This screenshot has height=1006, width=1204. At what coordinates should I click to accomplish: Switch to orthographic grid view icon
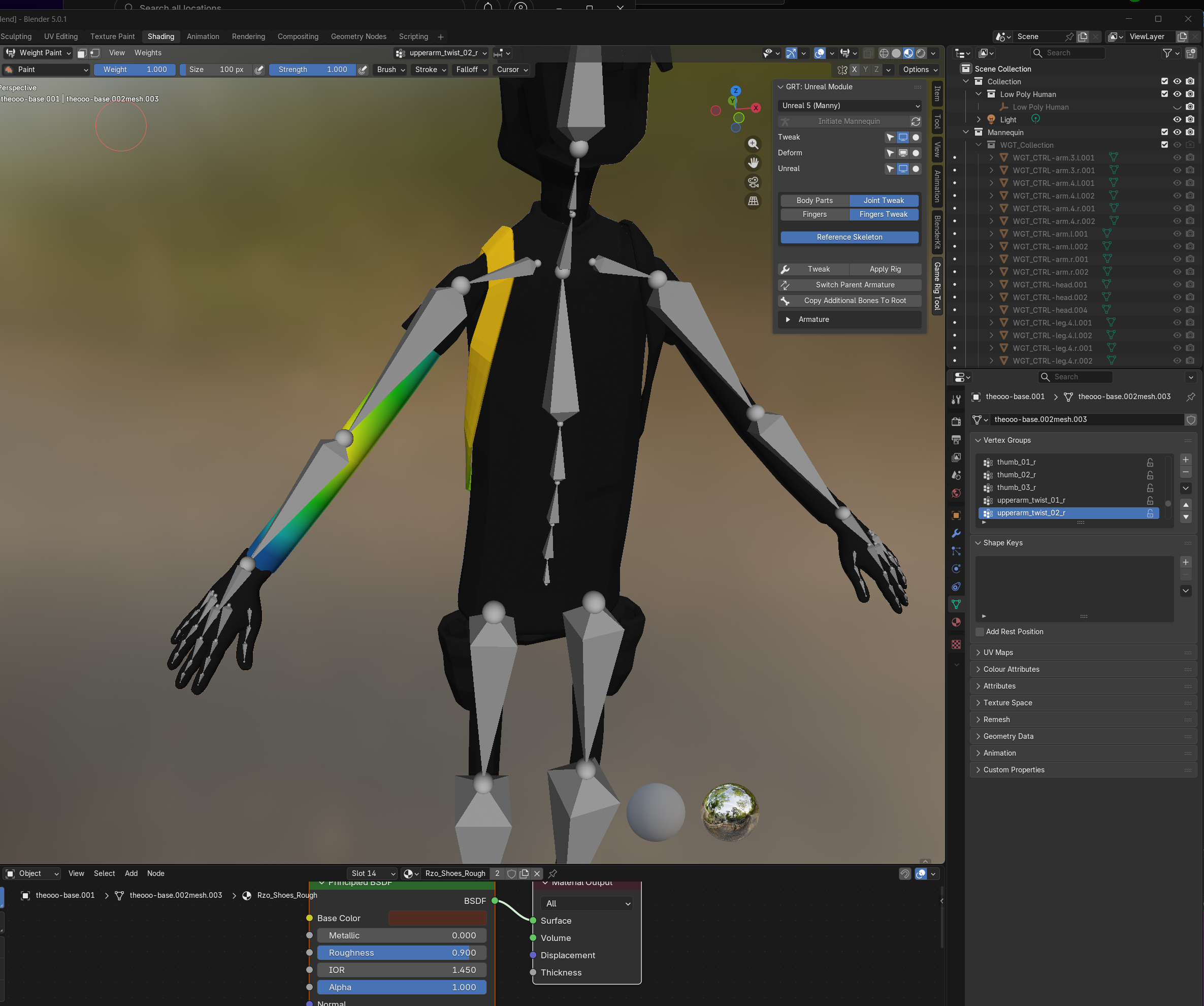pyautogui.click(x=753, y=201)
